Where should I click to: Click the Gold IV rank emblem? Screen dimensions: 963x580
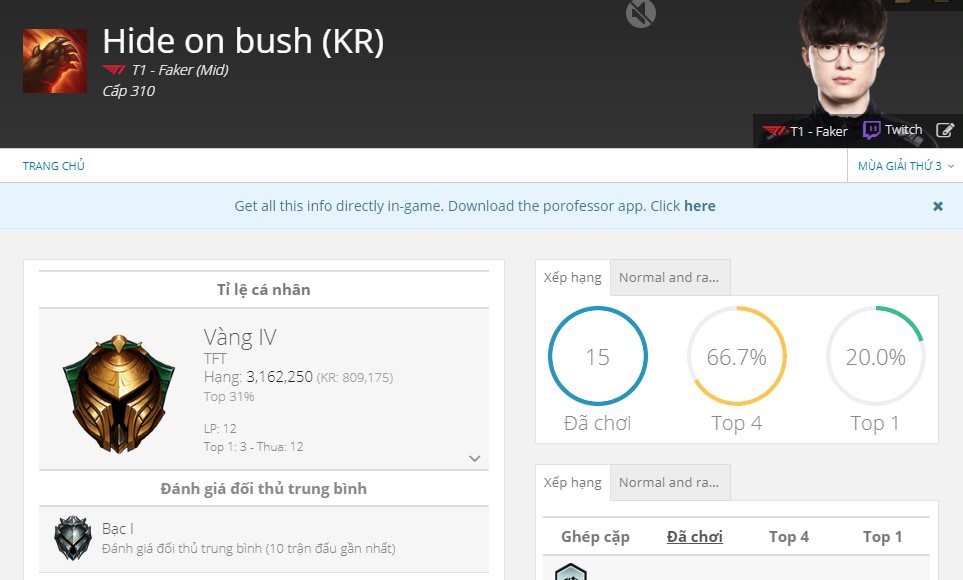click(119, 393)
